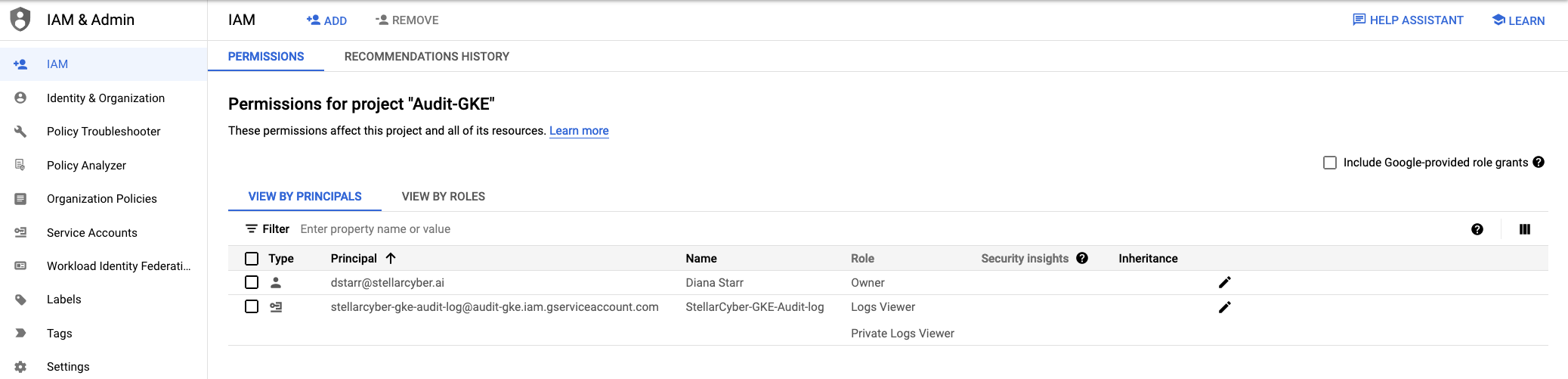This screenshot has height=379, width=1568.
Task: Switch to Recommendations History tab
Action: (x=426, y=57)
